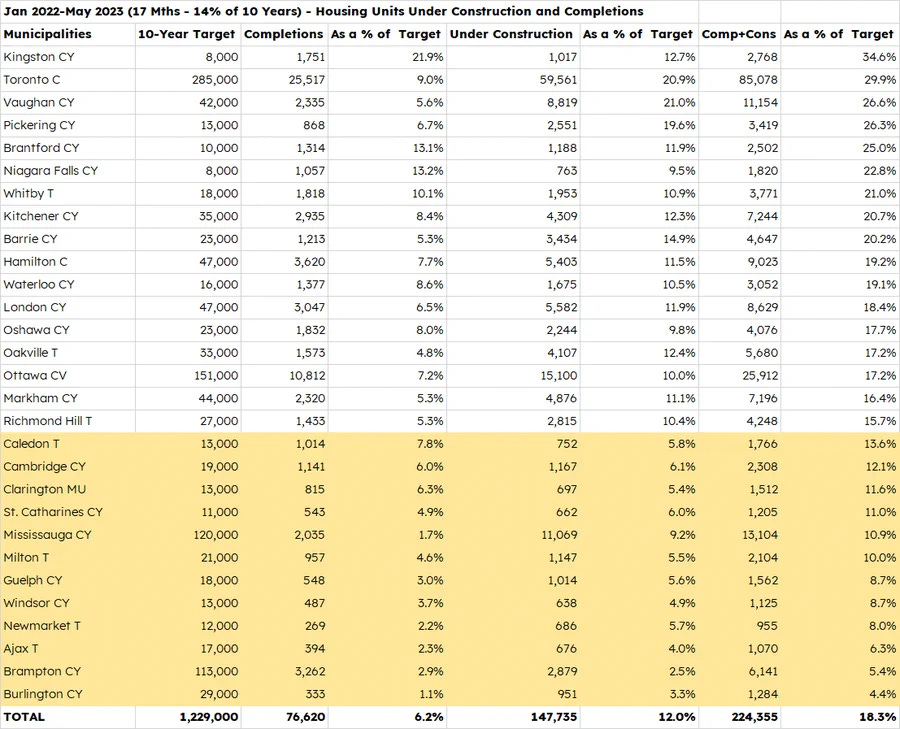
Task: Select the Completions column header
Action: point(284,34)
